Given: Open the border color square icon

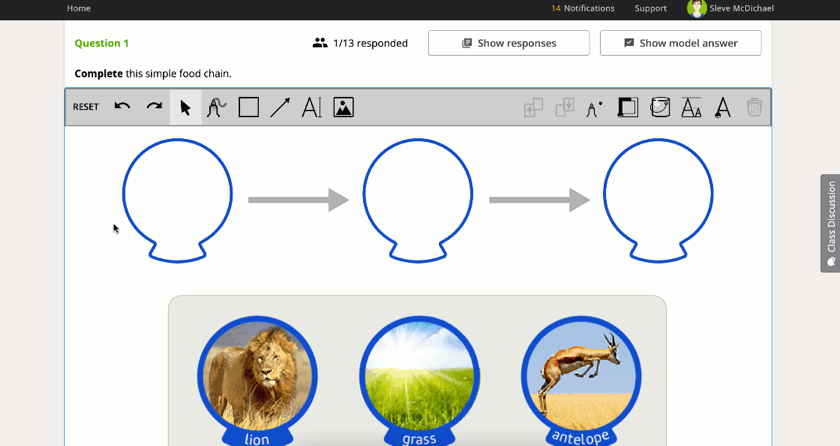Looking at the screenshot, I should tap(627, 108).
